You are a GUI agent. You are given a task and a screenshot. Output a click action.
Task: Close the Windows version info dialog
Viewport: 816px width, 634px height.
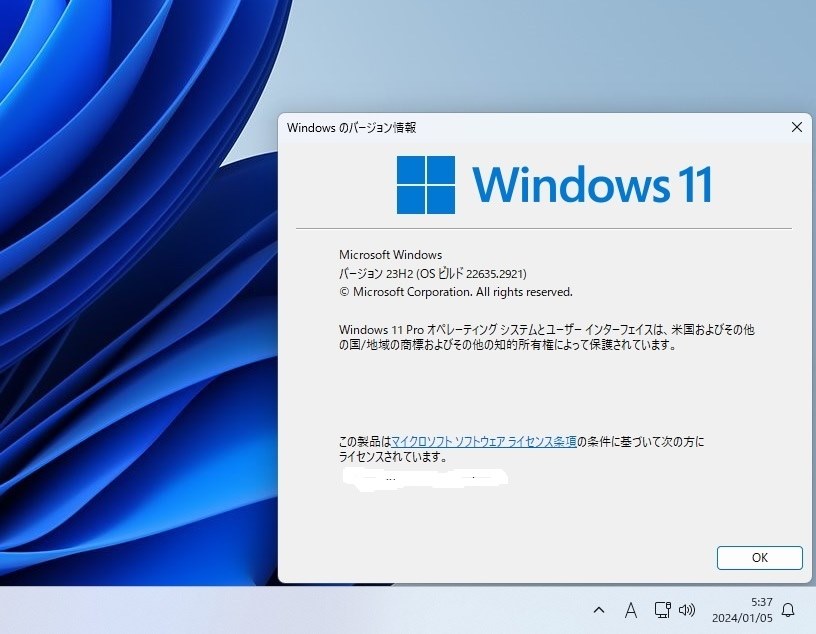click(796, 127)
